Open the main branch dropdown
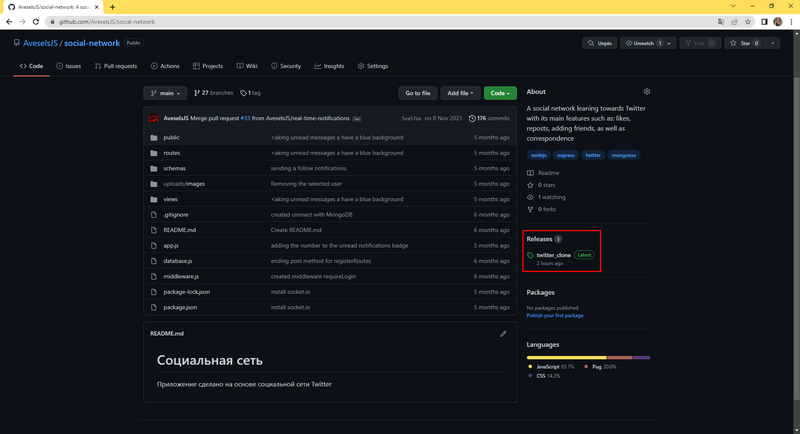Image resolution: width=800 pixels, height=434 pixels. (x=165, y=93)
